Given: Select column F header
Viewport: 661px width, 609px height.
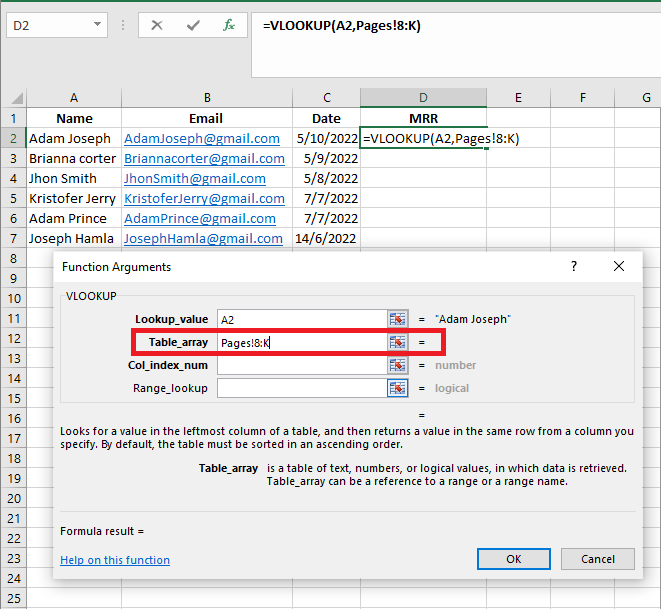Looking at the screenshot, I should pos(583,98).
